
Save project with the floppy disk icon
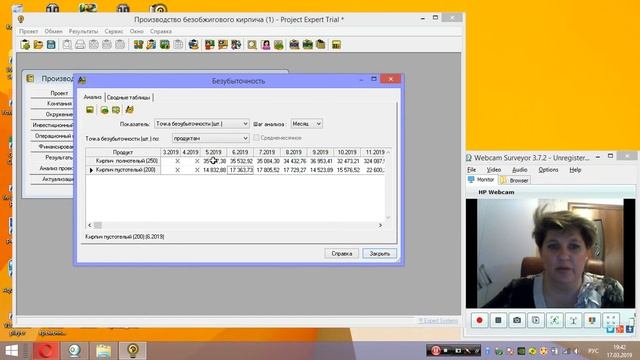click(51, 44)
